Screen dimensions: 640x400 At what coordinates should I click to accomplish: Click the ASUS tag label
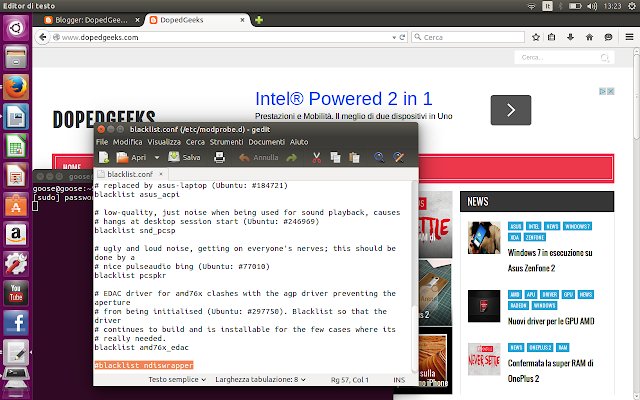click(516, 226)
